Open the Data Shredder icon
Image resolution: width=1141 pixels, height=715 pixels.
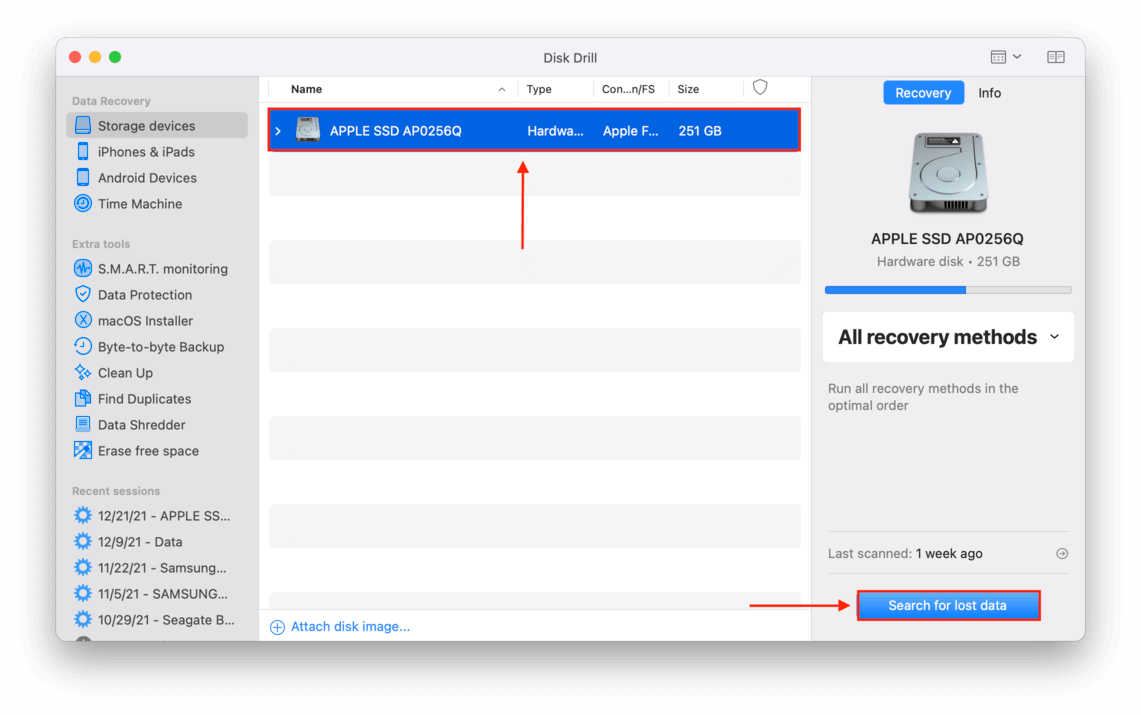83,424
